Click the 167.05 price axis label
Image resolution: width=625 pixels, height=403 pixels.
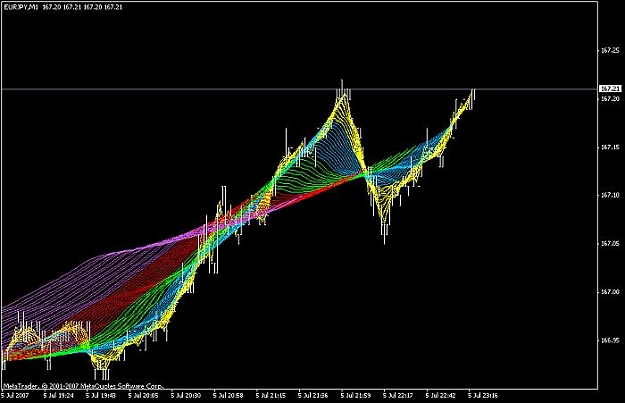(x=611, y=244)
